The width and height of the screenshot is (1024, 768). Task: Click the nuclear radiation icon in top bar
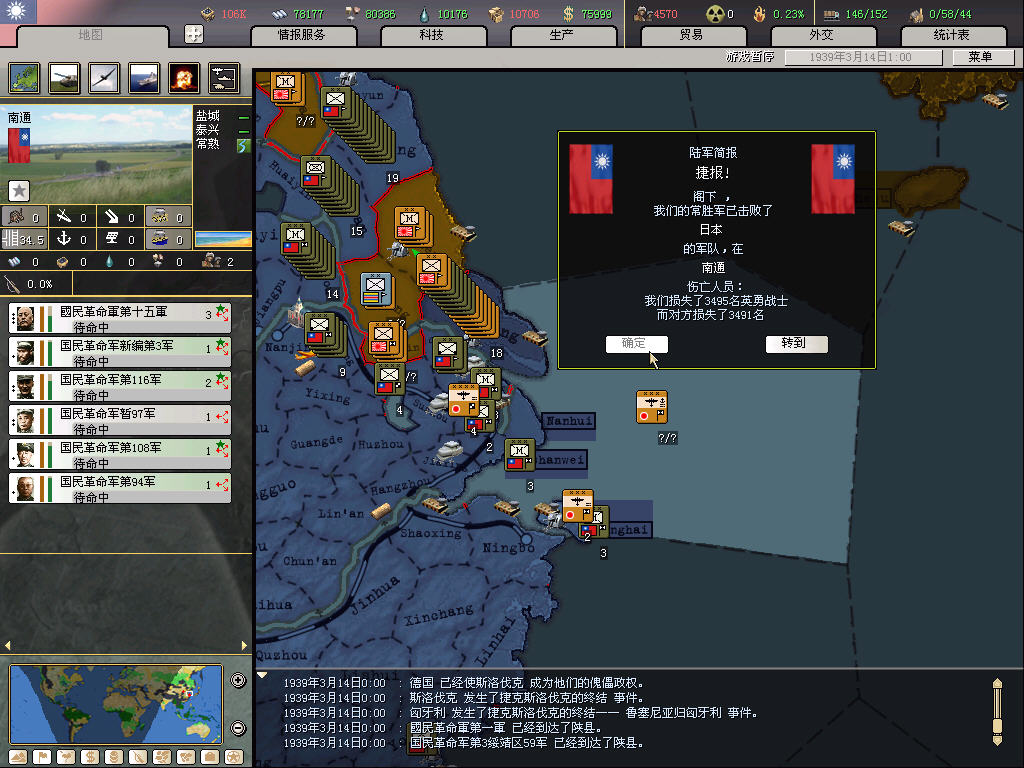(715, 14)
